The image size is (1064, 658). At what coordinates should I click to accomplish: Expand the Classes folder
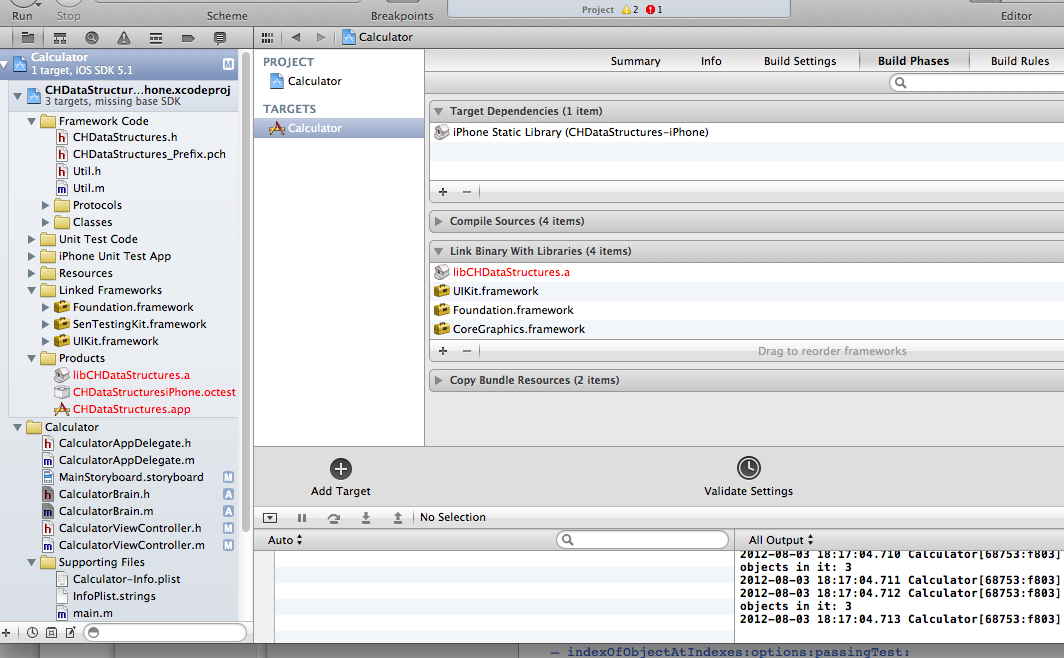click(45, 222)
